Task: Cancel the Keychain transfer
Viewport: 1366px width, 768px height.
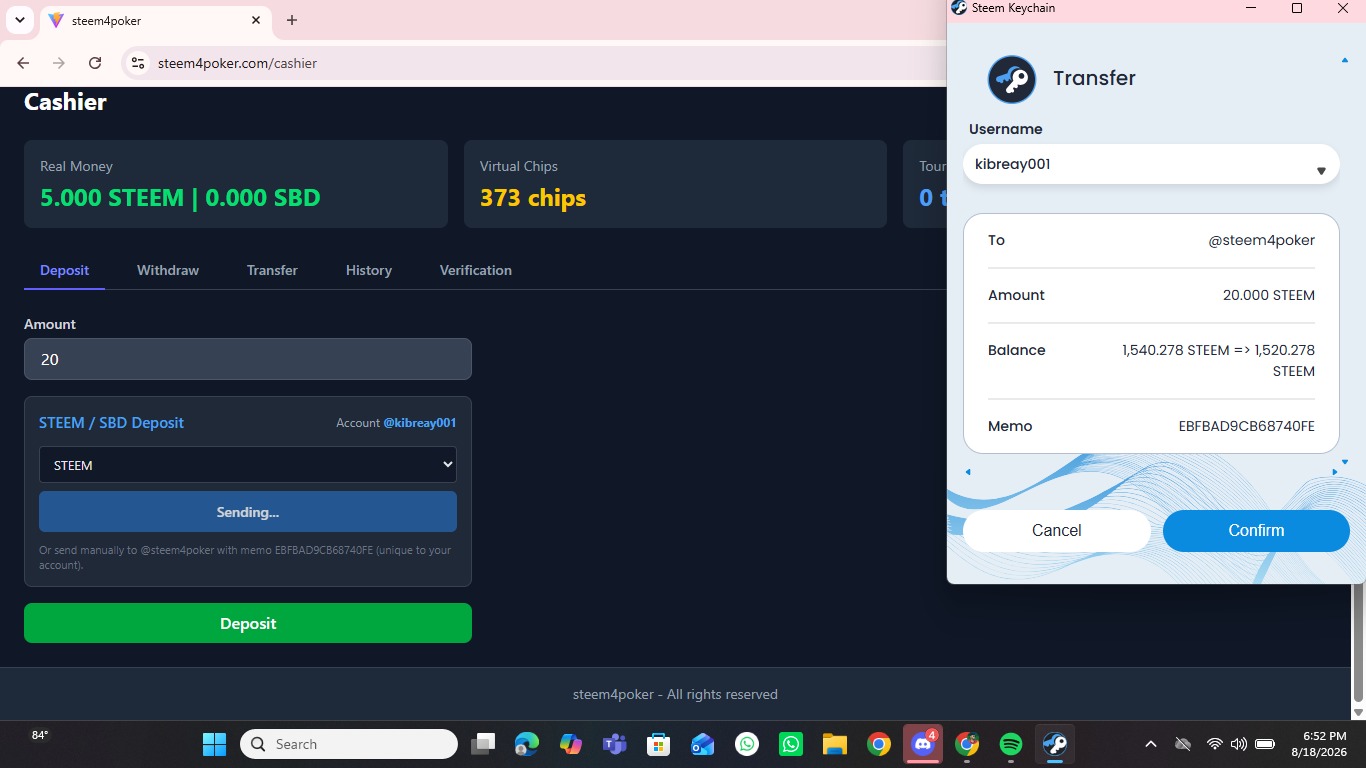Action: pos(1057,530)
